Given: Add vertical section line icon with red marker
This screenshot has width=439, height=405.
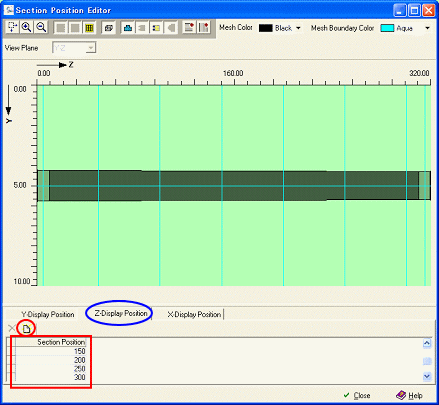Looking at the screenshot, I should 204,28.
